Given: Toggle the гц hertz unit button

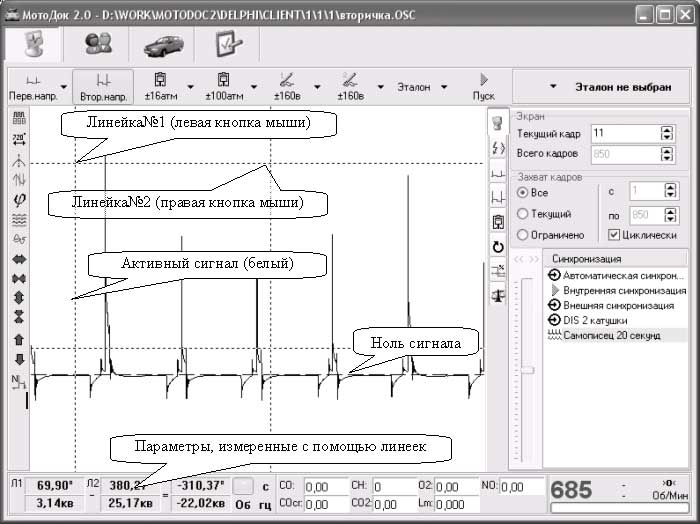Looking at the screenshot, I should pos(265,505).
